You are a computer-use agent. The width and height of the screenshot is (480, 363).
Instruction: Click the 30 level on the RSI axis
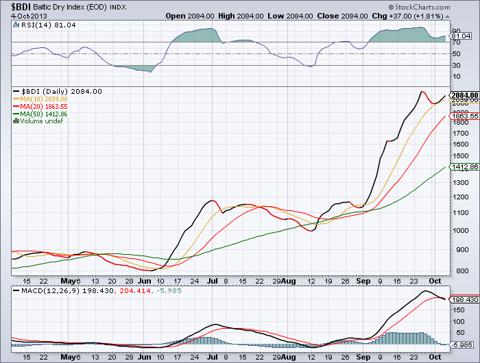(456, 65)
